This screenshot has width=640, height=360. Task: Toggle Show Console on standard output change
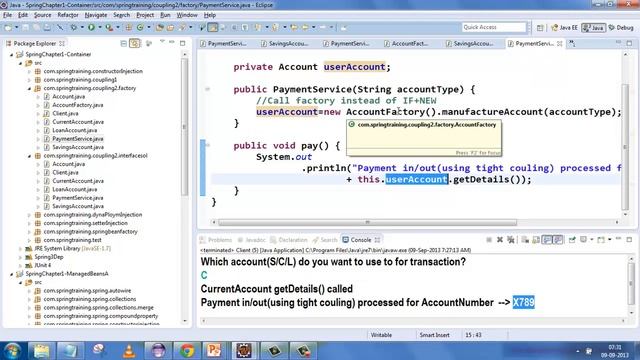547,240
